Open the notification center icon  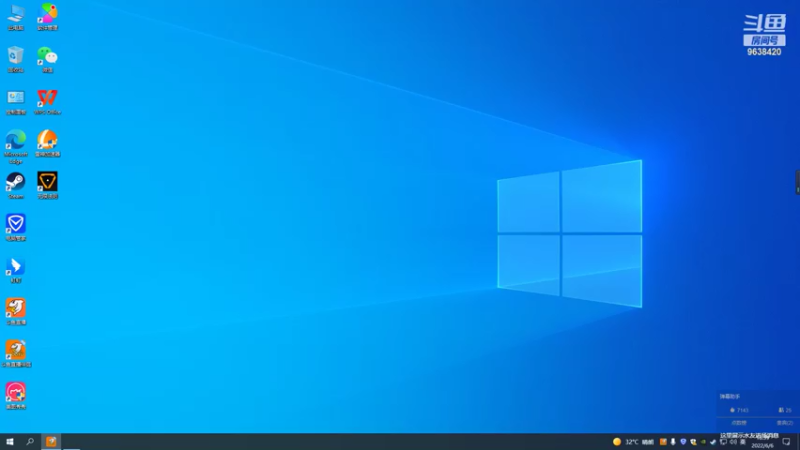pos(786,442)
